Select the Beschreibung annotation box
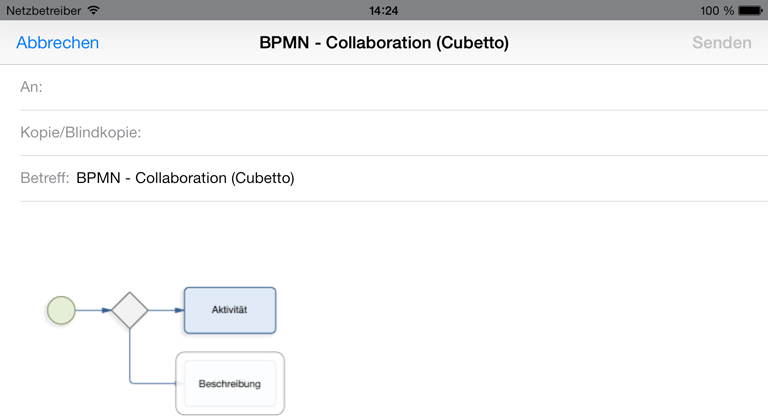The image size is (768, 416). tap(230, 383)
